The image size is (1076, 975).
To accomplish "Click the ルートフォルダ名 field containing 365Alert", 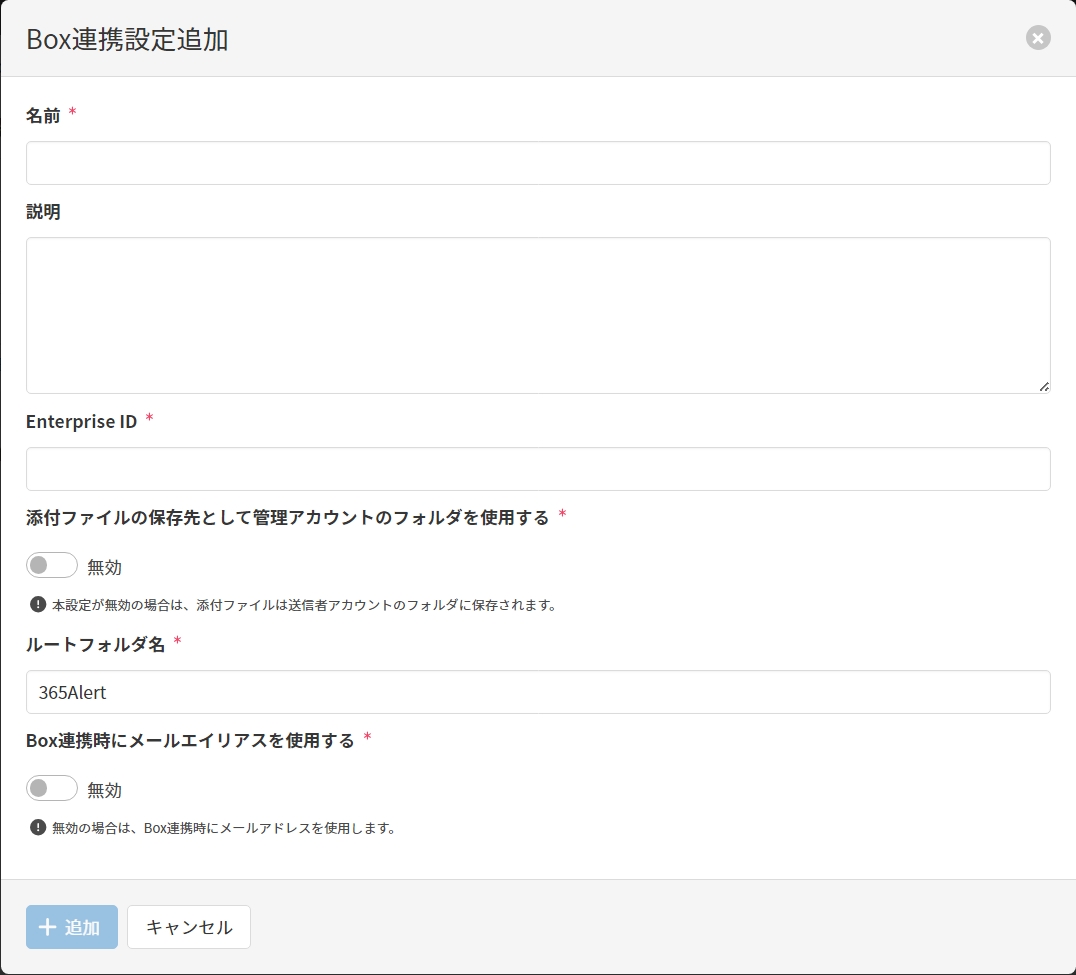I will pyautogui.click(x=538, y=692).
